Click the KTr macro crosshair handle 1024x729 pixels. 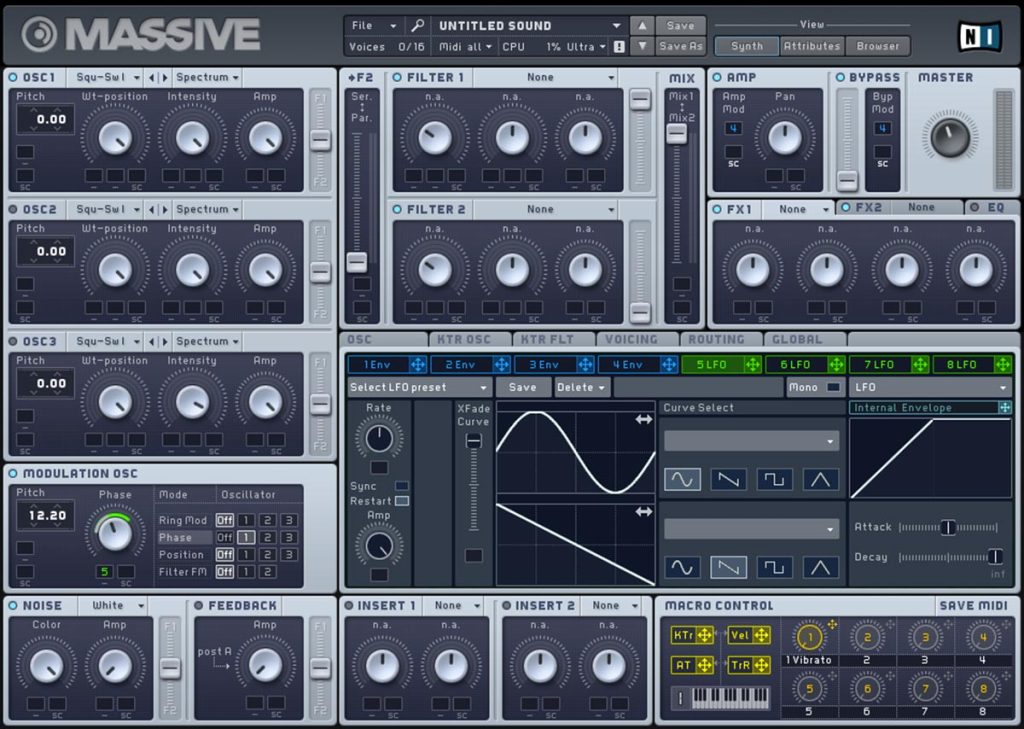[x=705, y=635]
